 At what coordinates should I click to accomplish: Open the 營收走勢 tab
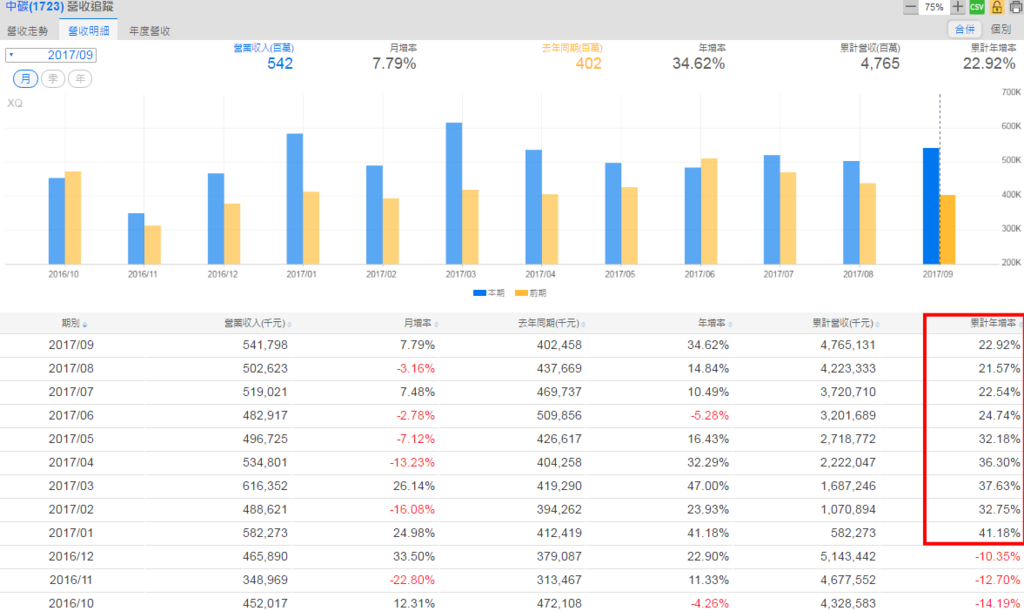click(x=27, y=31)
